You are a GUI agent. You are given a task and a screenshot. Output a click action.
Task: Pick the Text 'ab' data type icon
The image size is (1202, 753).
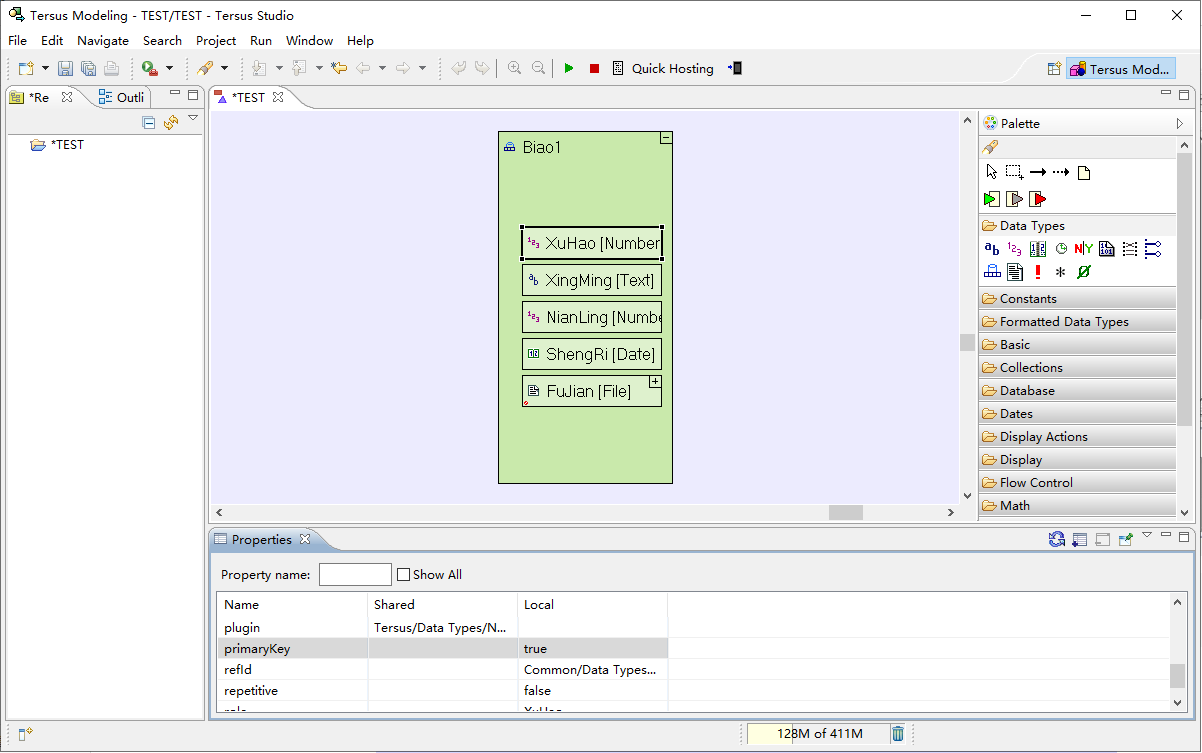pyautogui.click(x=991, y=249)
